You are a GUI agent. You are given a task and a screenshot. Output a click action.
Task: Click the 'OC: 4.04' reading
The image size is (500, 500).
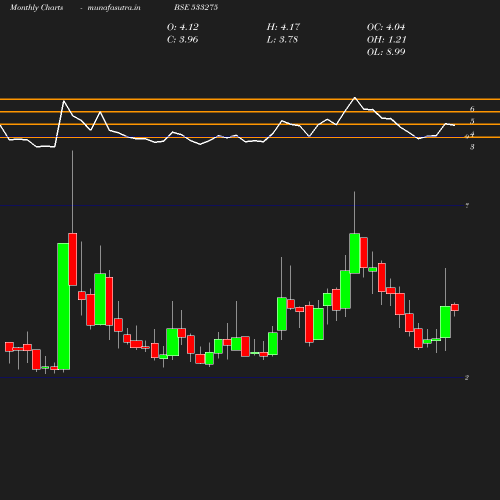coord(386,27)
